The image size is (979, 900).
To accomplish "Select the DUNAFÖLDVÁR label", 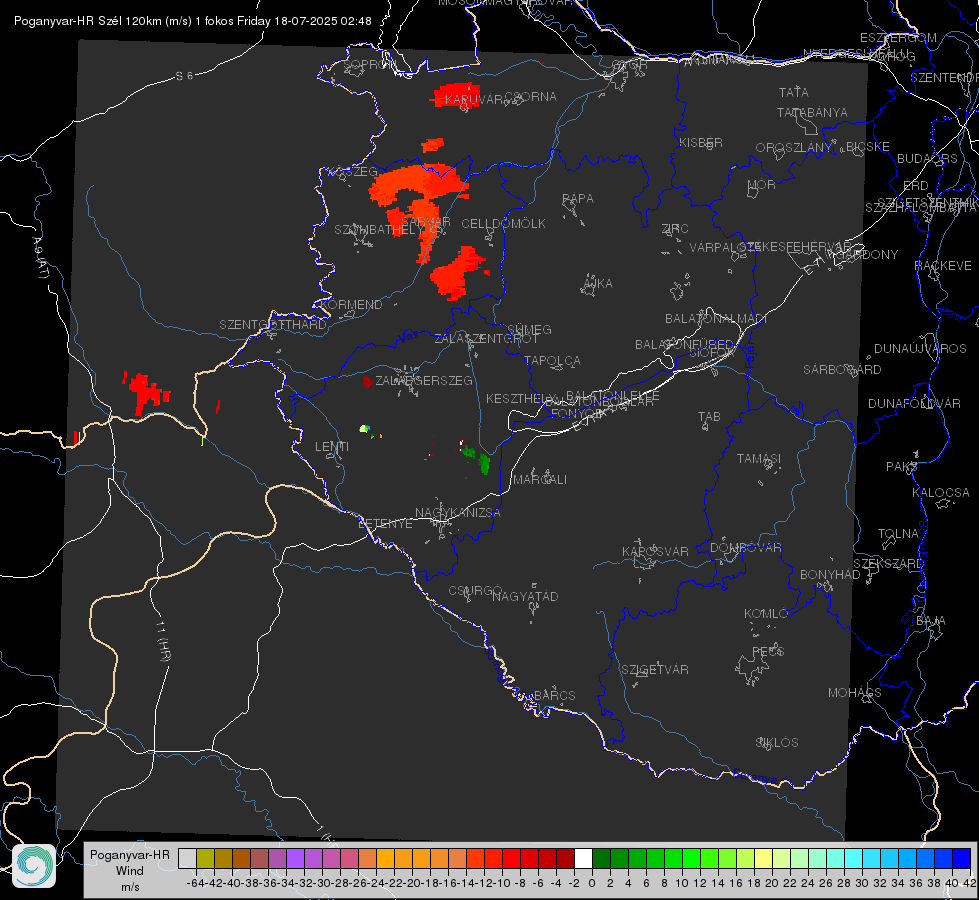I will click(914, 404).
